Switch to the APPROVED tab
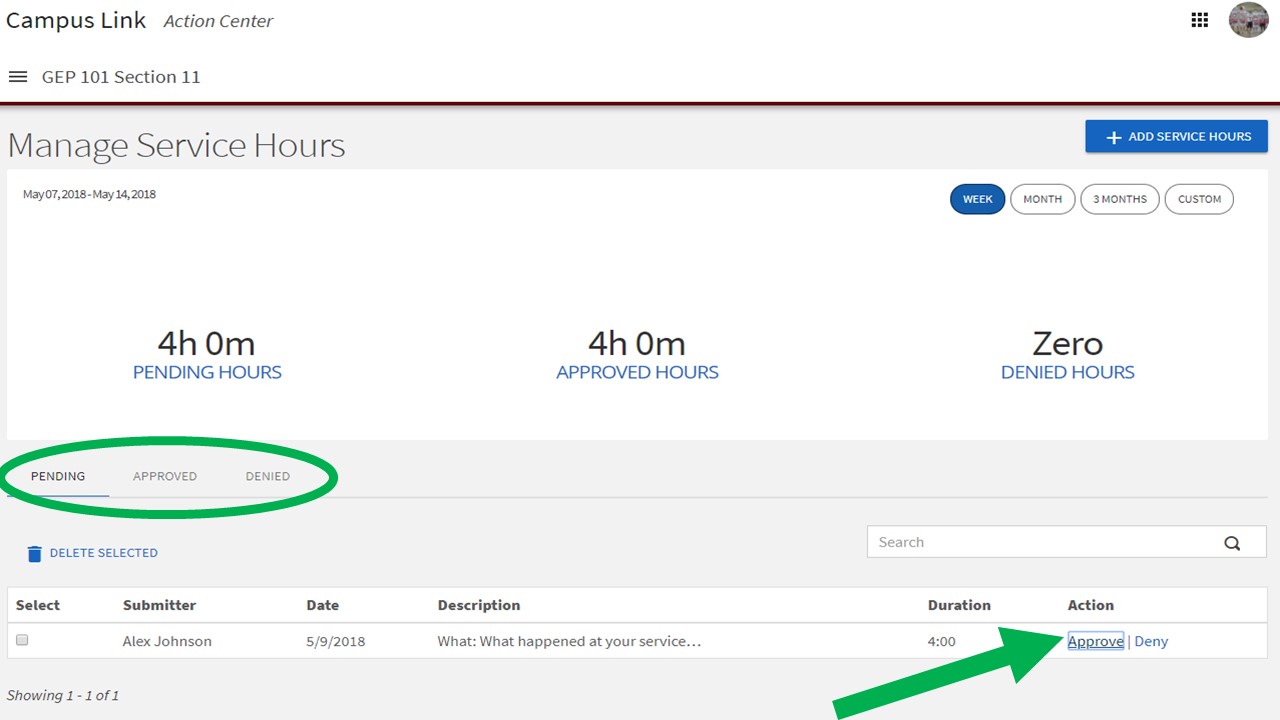The width and height of the screenshot is (1280, 720). 165,476
